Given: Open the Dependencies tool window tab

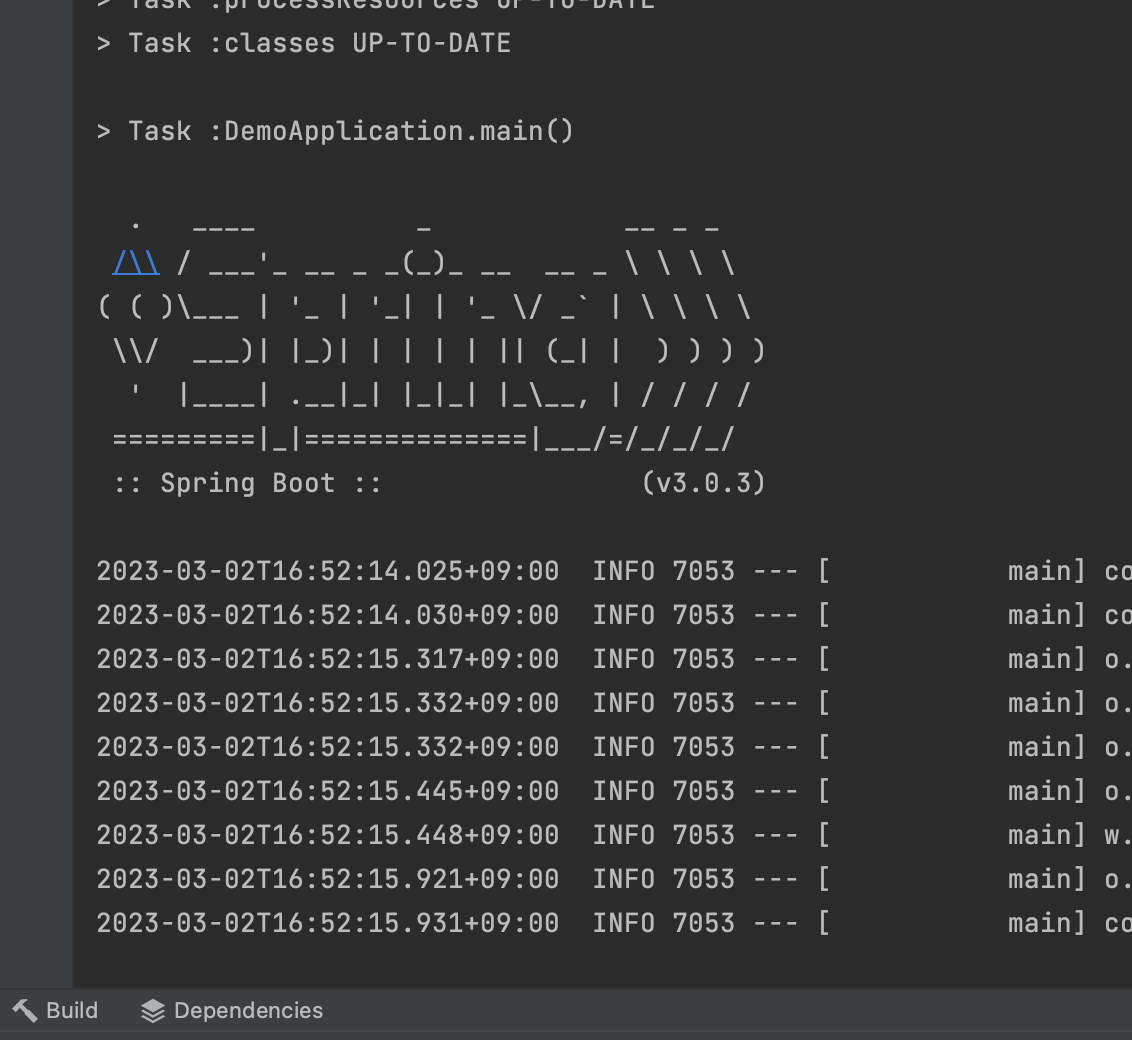Looking at the screenshot, I should [232, 1010].
